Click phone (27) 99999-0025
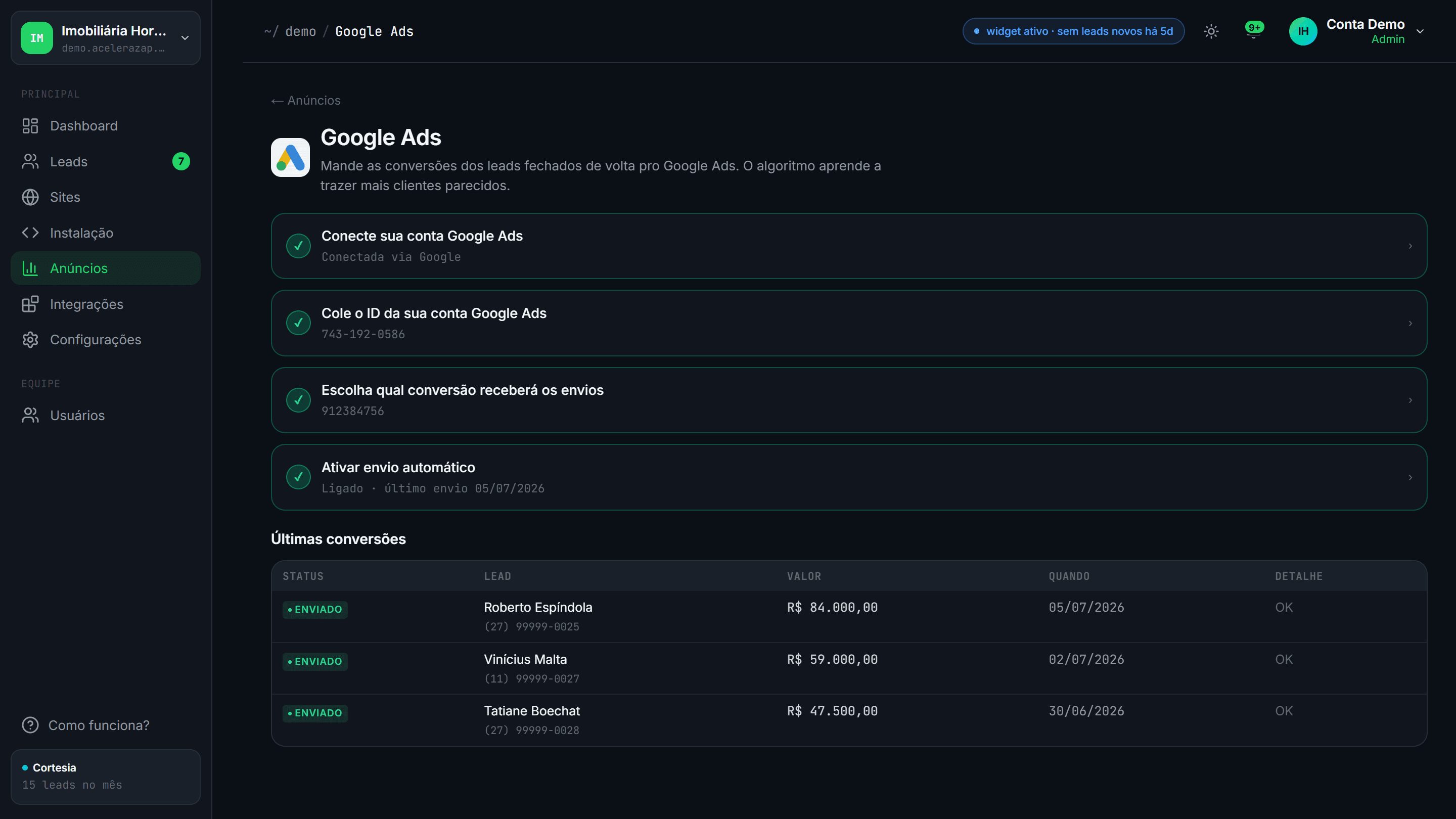This screenshot has width=1456, height=819. [532, 627]
